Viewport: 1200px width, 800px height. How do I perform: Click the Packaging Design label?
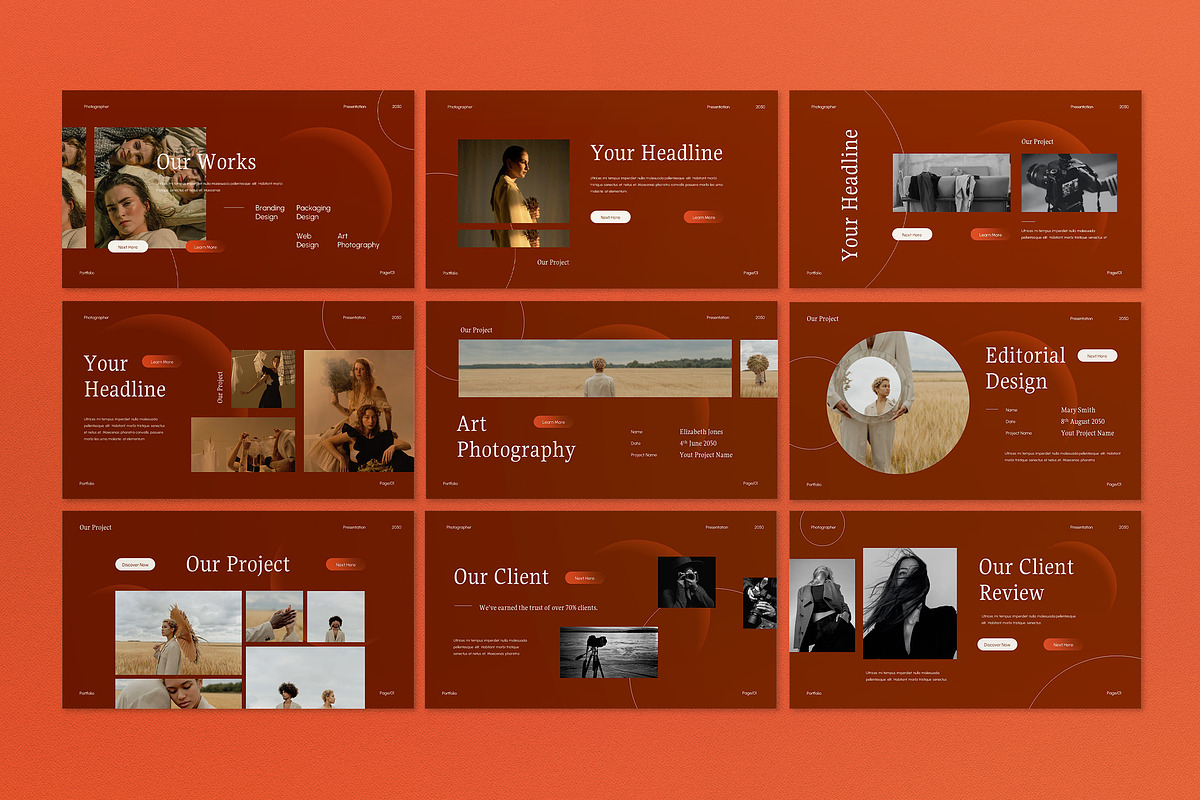click(312, 212)
